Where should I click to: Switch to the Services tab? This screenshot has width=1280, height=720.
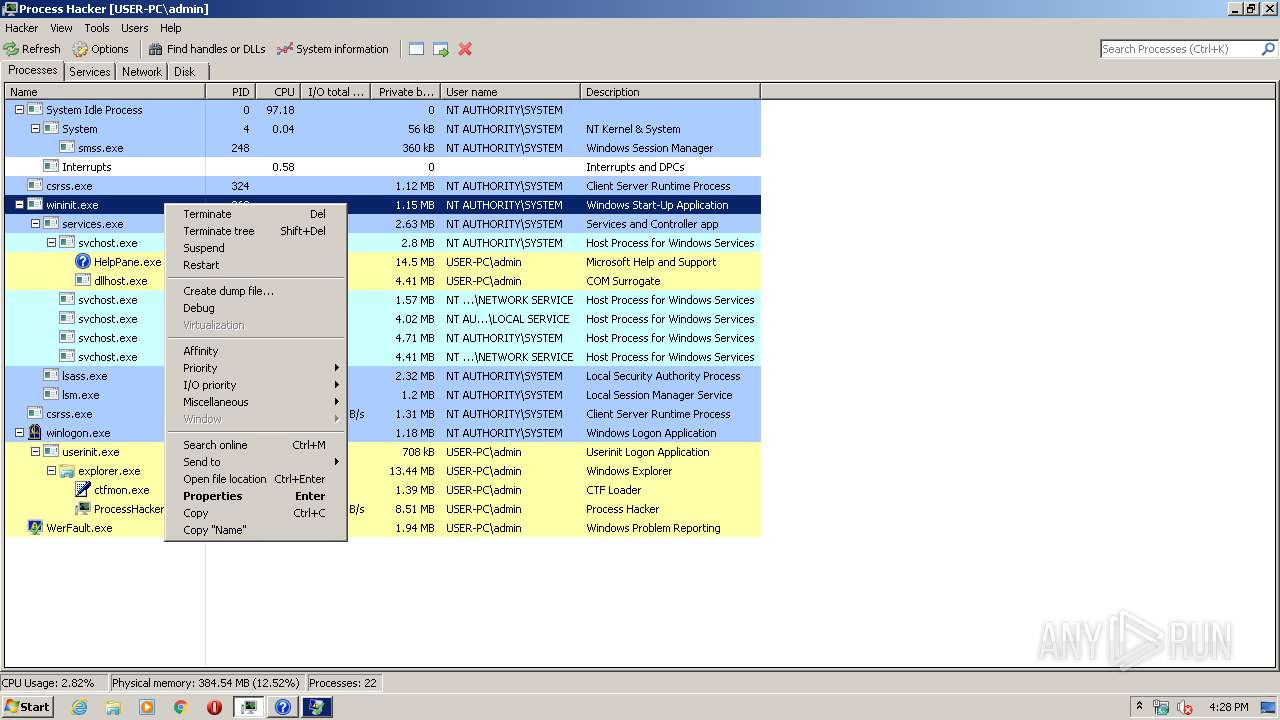tap(89, 72)
